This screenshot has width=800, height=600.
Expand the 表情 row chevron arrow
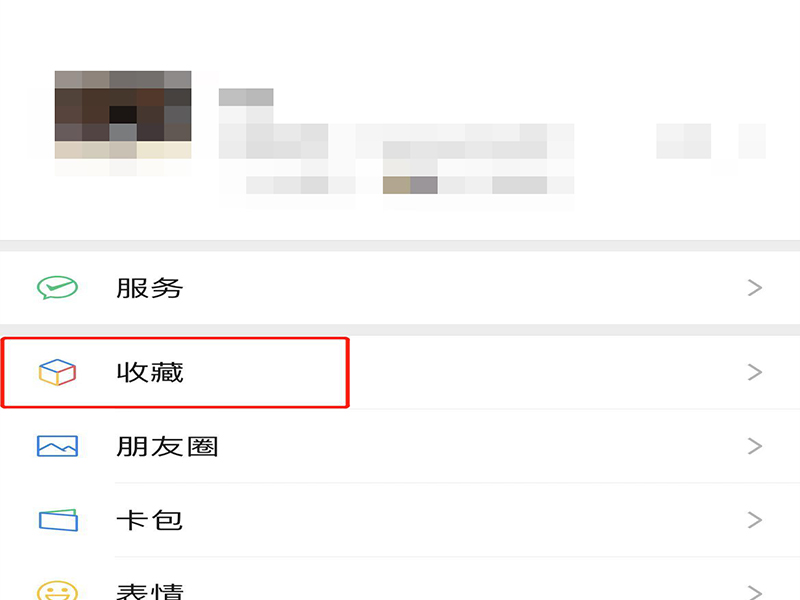pyautogui.click(x=755, y=592)
